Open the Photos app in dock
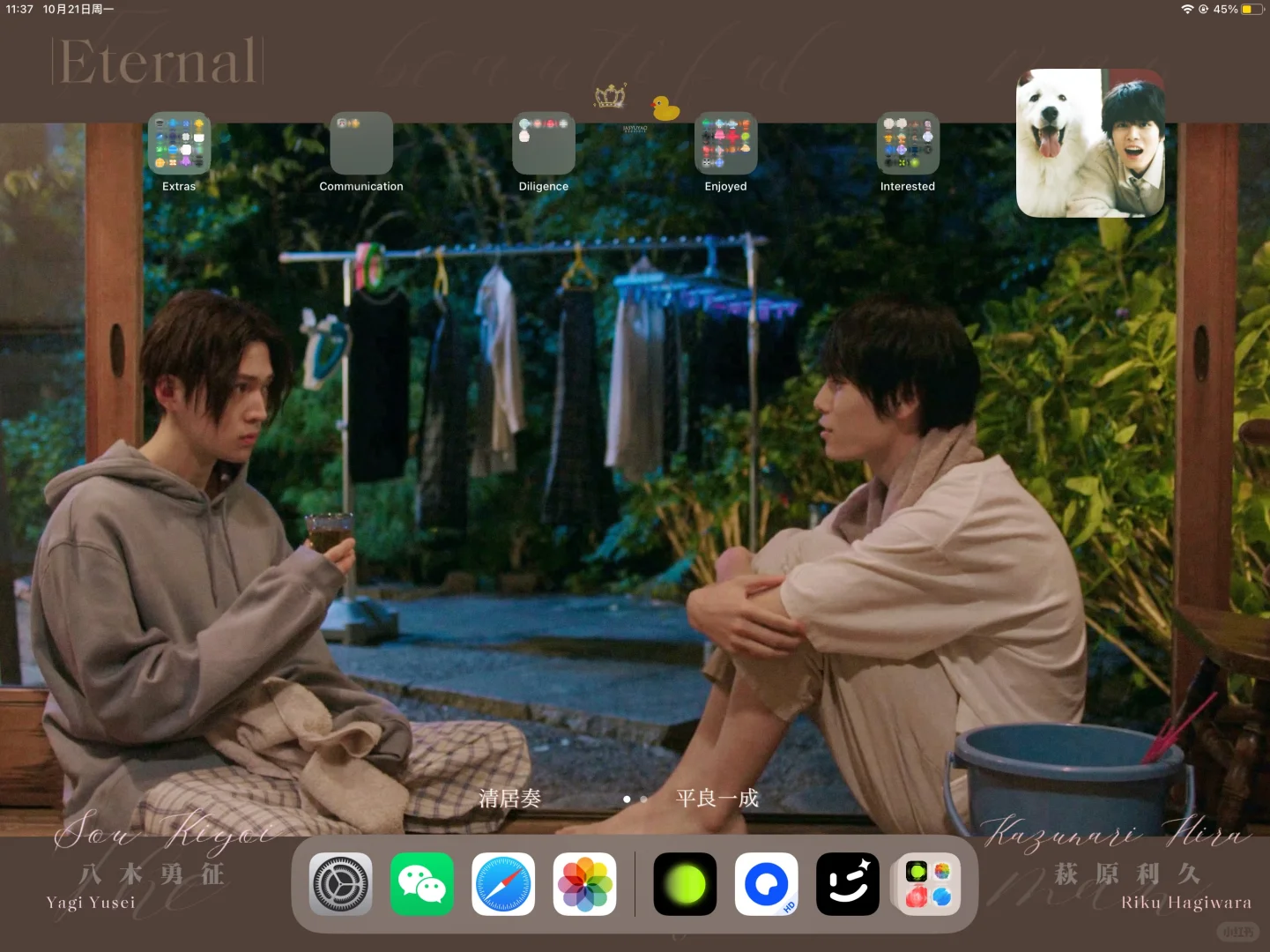The width and height of the screenshot is (1270, 952). (x=585, y=883)
